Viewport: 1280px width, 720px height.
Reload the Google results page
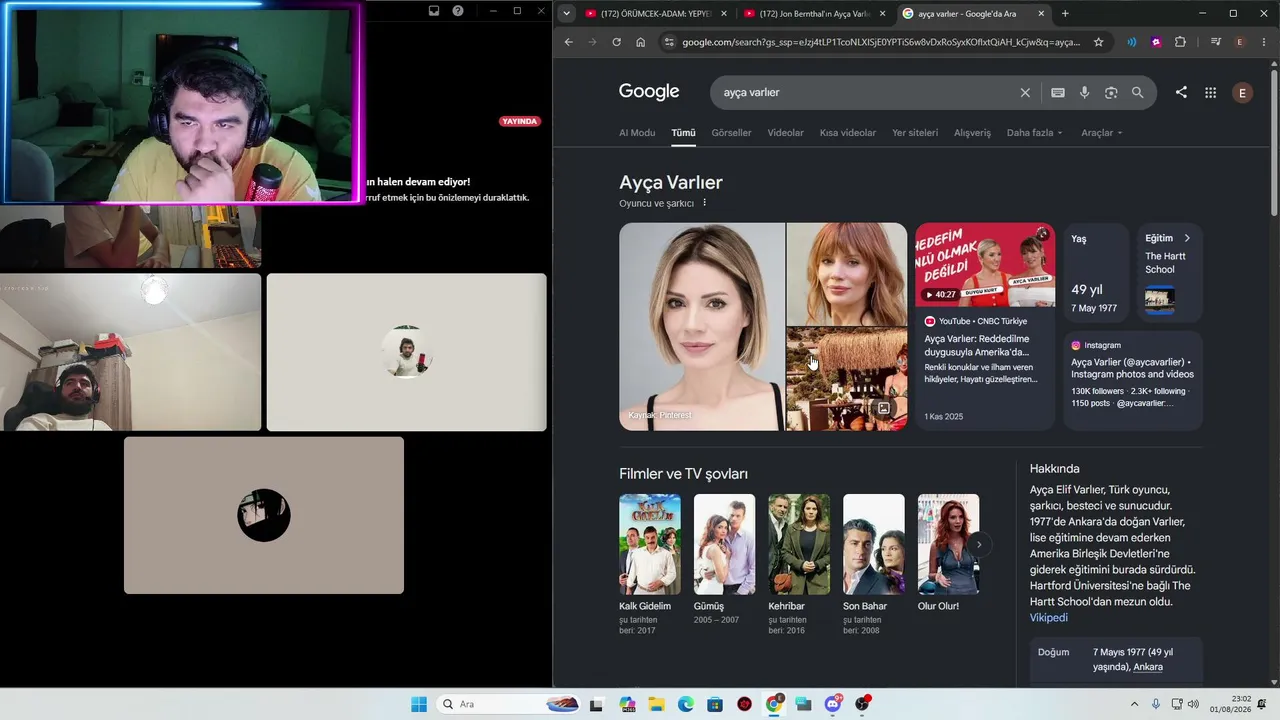(616, 42)
